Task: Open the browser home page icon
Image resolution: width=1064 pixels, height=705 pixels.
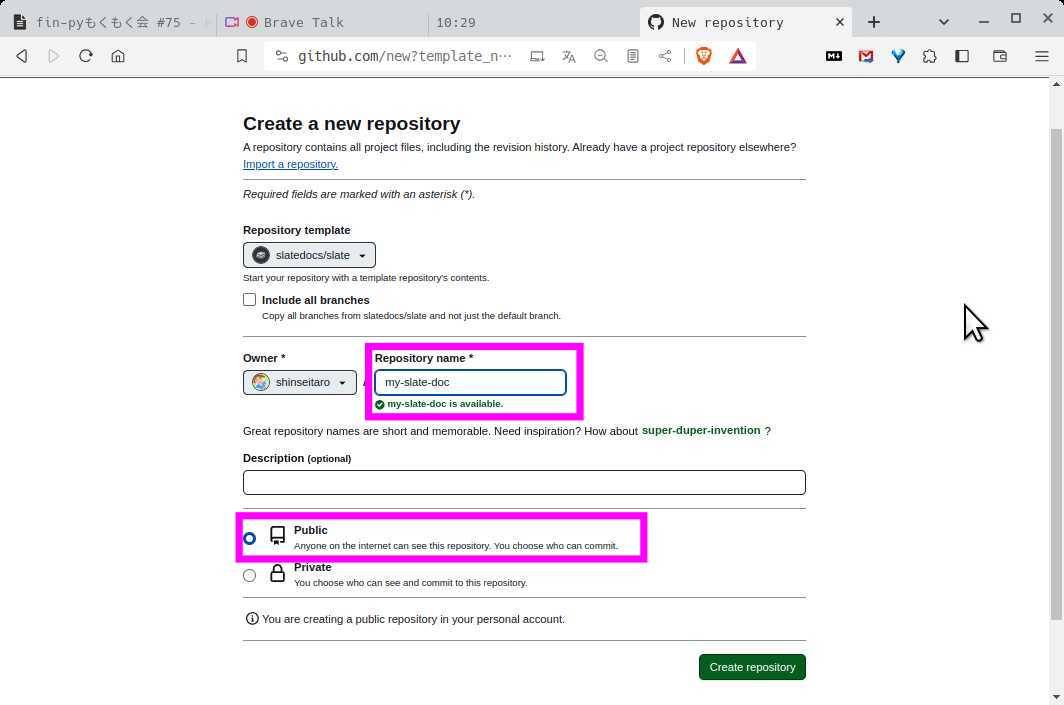Action: click(118, 56)
